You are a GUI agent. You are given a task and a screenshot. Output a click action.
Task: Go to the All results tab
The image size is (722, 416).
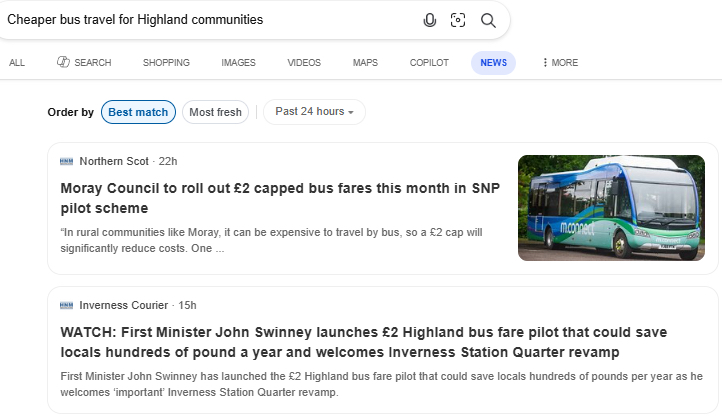17,63
